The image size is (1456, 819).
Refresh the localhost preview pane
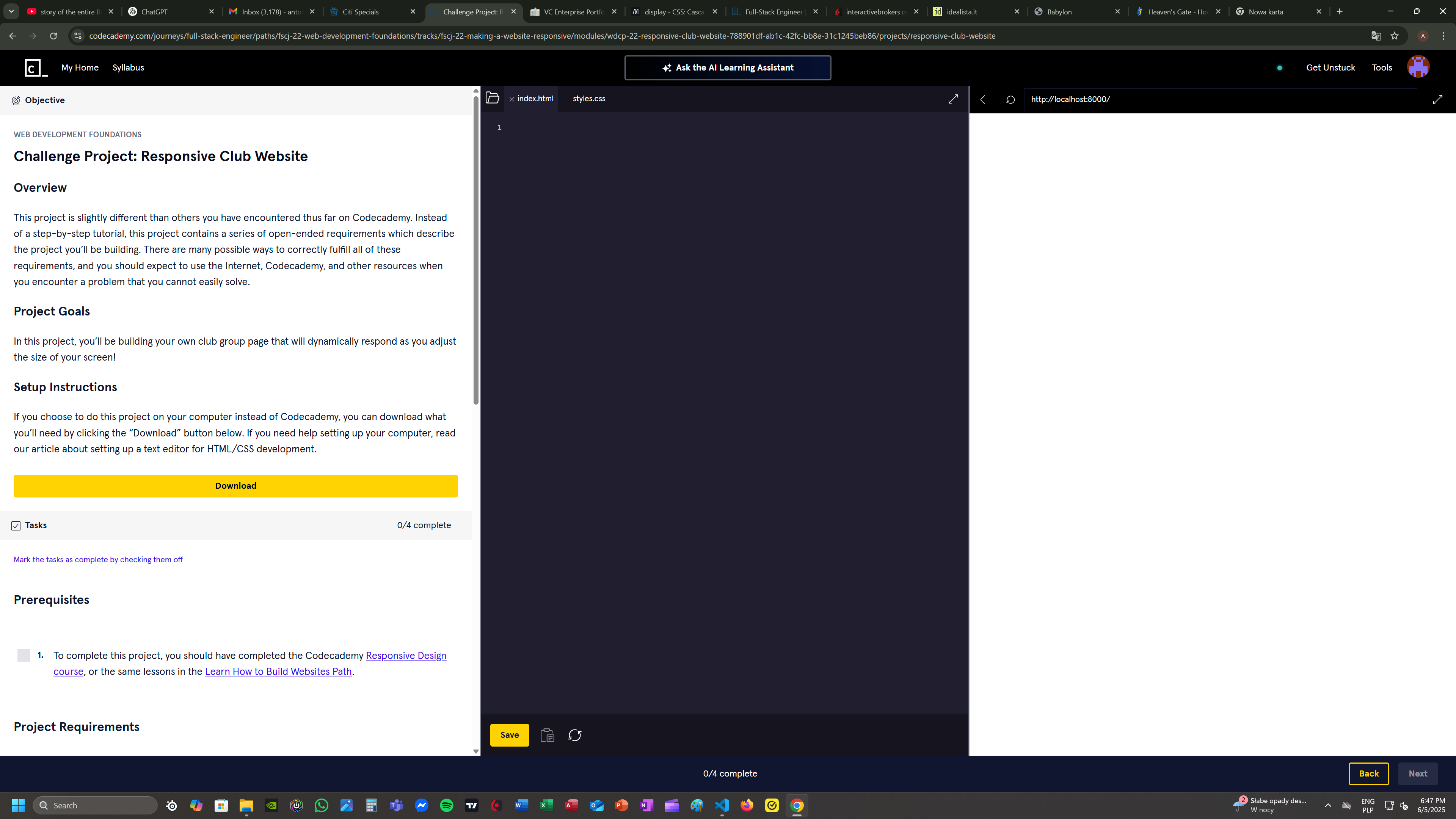coord(1010,99)
